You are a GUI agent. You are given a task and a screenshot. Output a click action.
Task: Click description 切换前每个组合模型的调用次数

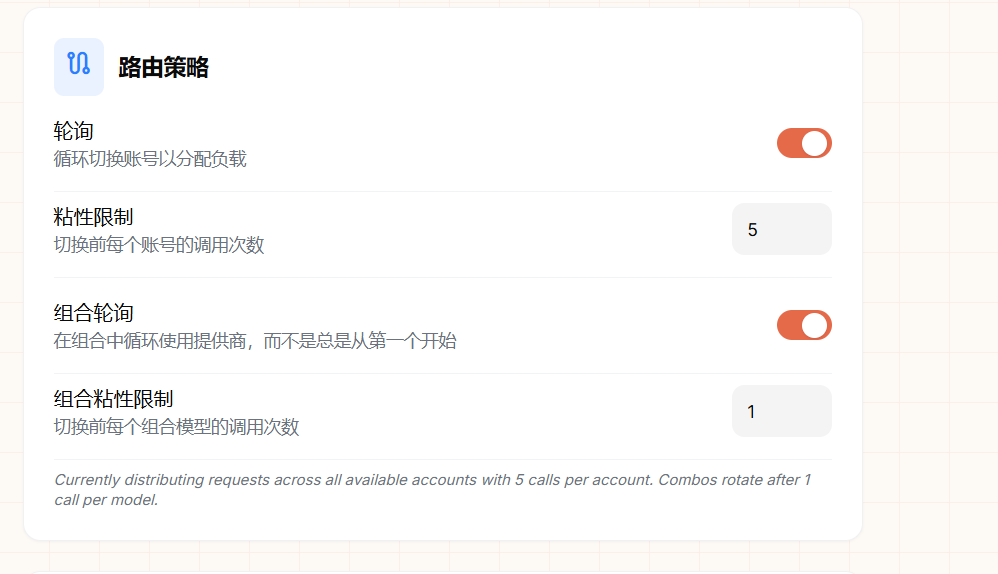point(176,427)
